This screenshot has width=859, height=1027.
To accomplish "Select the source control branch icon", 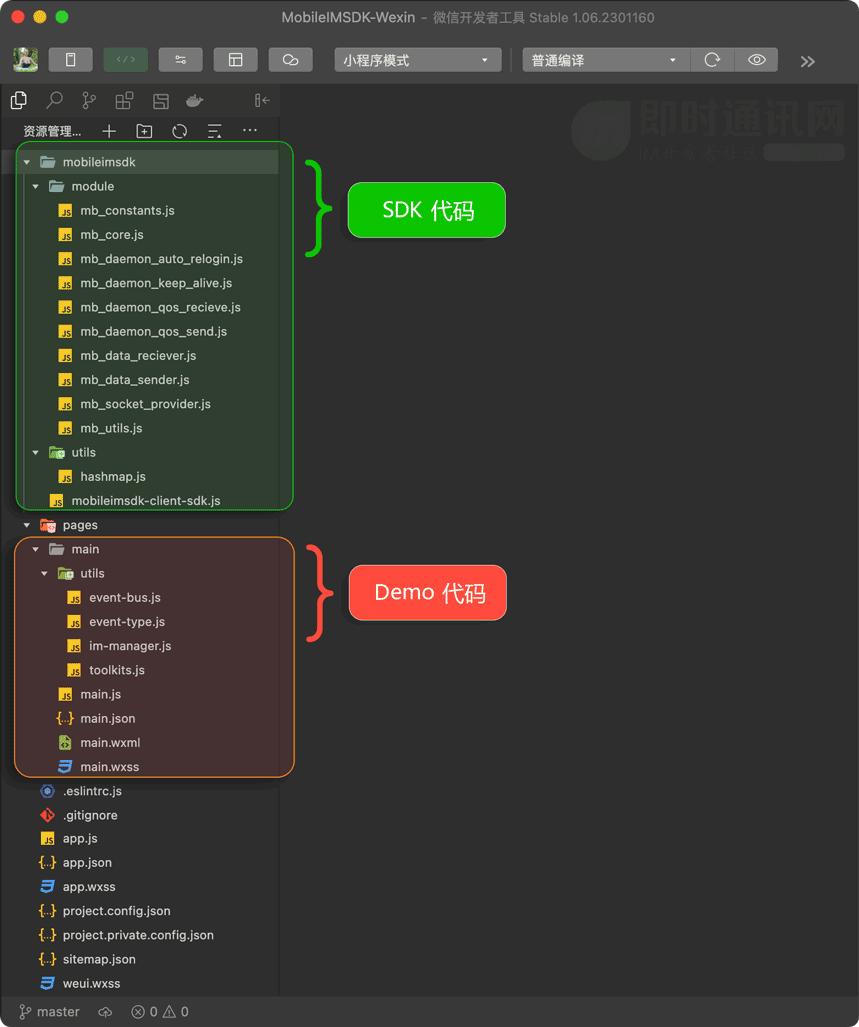I will tap(89, 100).
